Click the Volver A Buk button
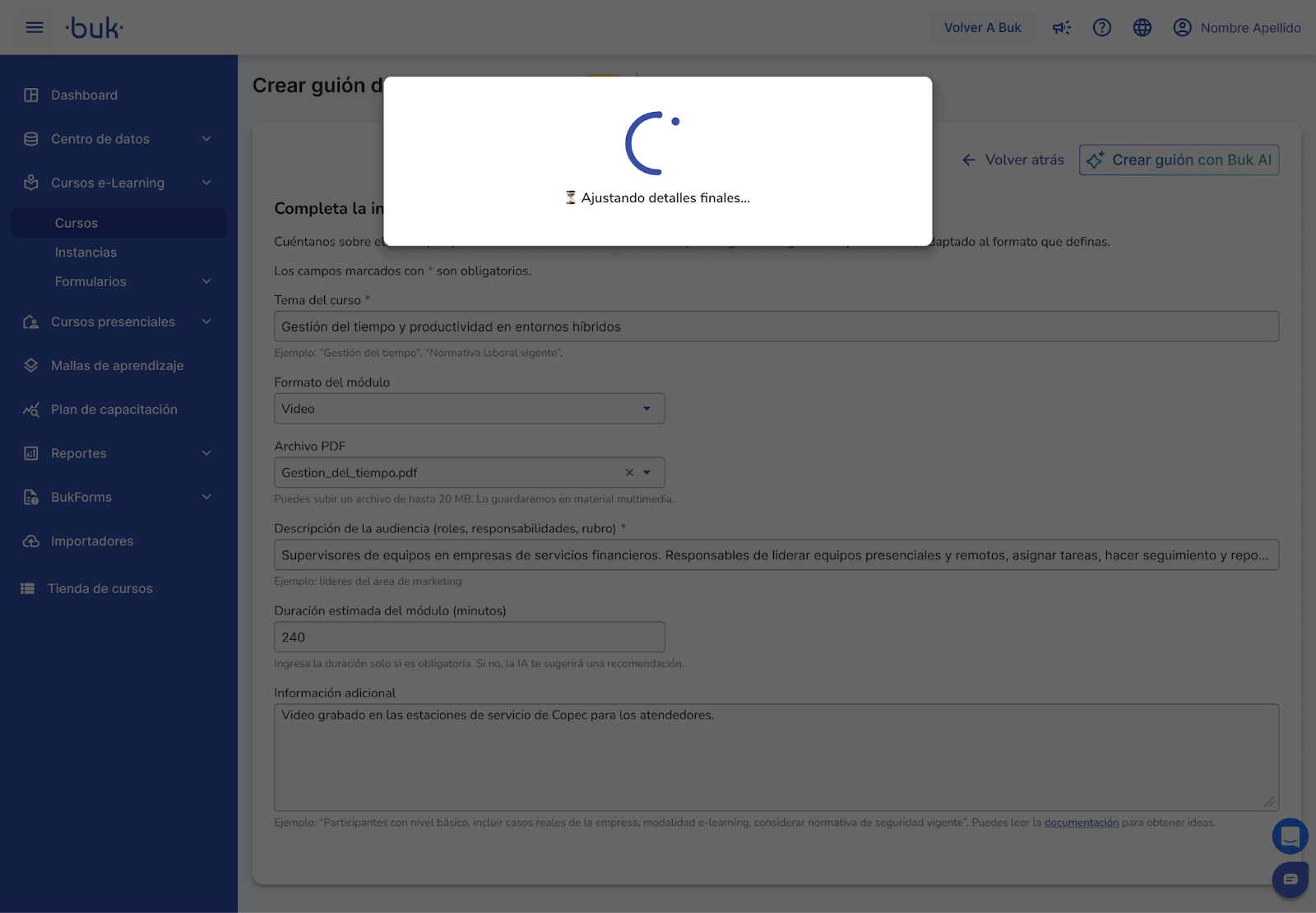This screenshot has width=1316, height=913. tap(982, 28)
